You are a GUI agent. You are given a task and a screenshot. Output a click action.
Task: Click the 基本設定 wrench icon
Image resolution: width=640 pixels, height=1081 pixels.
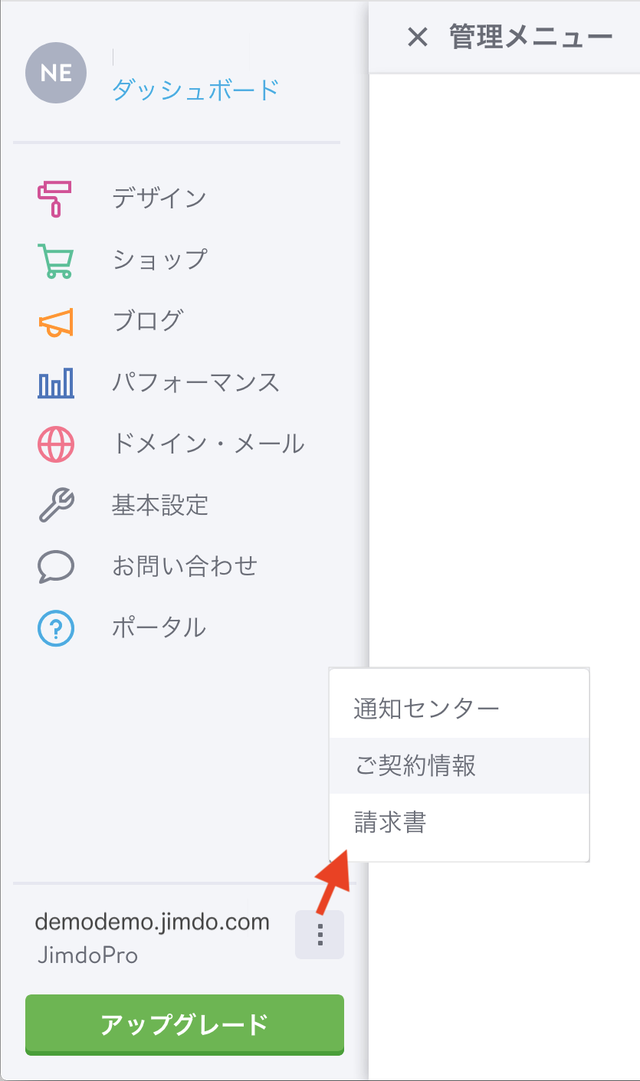click(57, 505)
